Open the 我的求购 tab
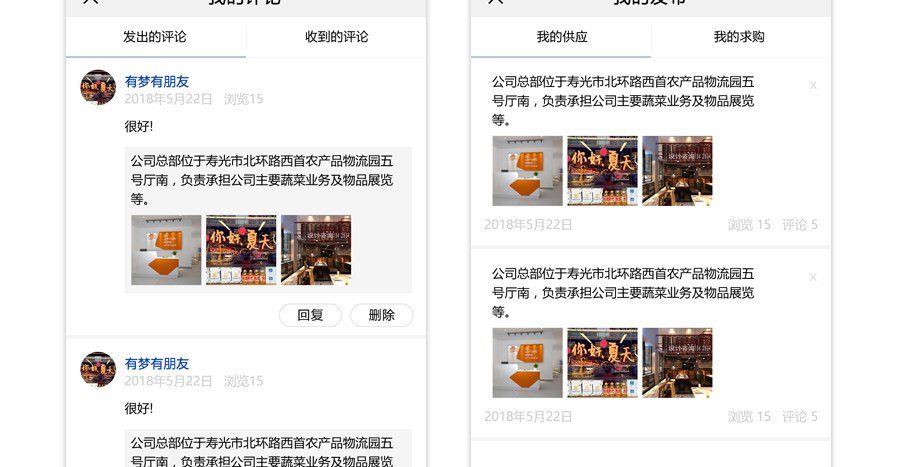 (x=739, y=37)
